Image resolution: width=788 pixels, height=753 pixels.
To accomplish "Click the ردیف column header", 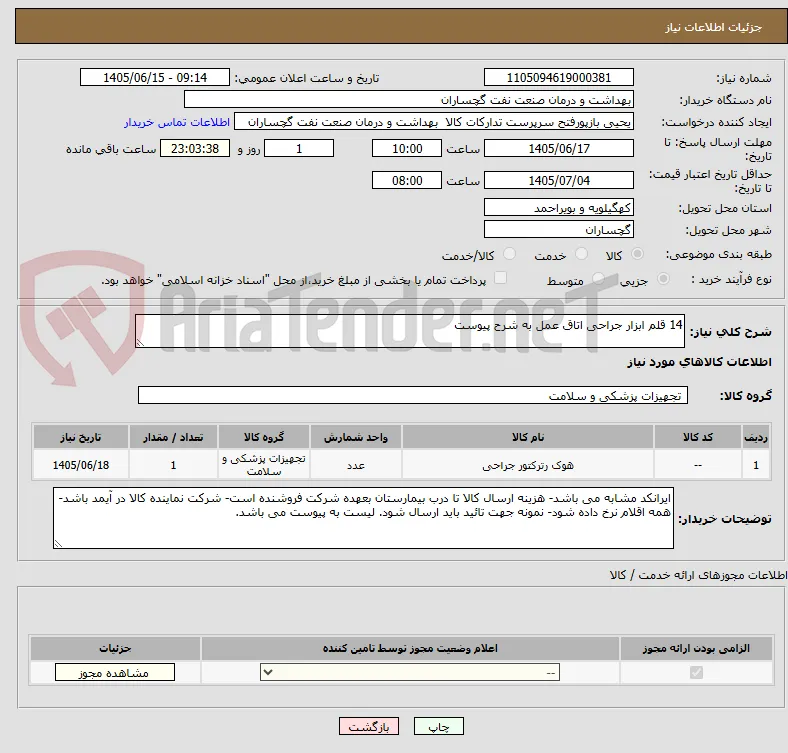I will (756, 437).
